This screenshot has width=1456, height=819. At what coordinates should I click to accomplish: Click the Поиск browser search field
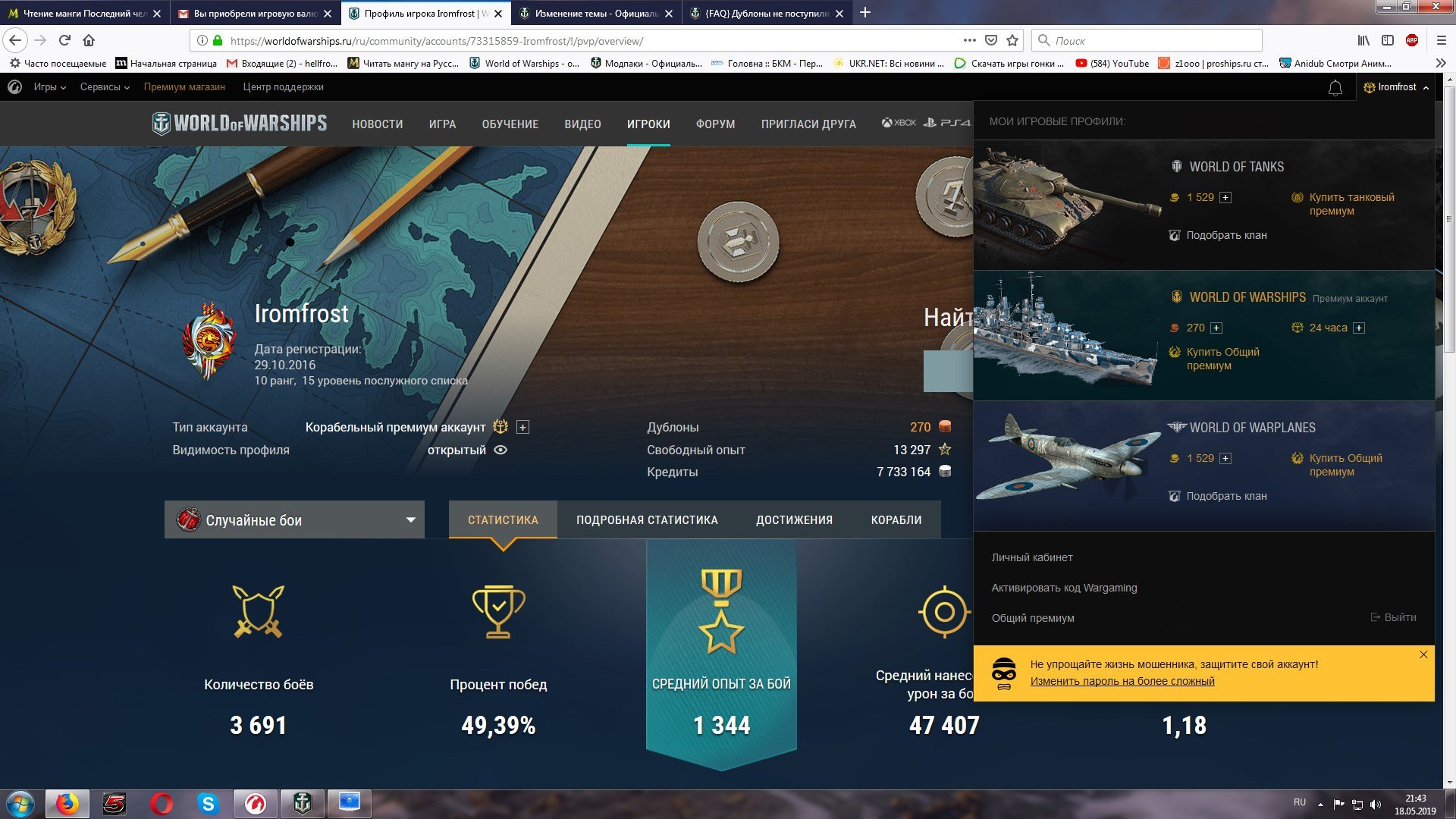pos(1147,40)
